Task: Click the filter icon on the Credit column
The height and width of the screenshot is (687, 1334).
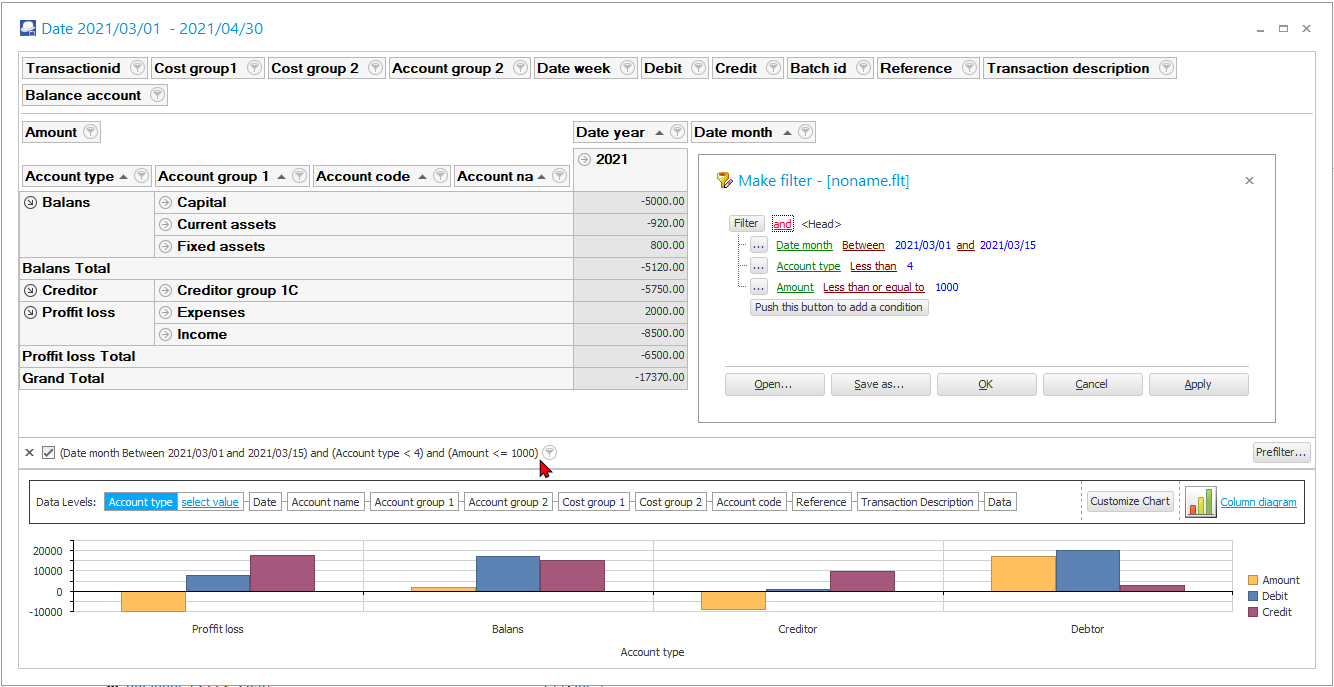Action: pos(772,67)
